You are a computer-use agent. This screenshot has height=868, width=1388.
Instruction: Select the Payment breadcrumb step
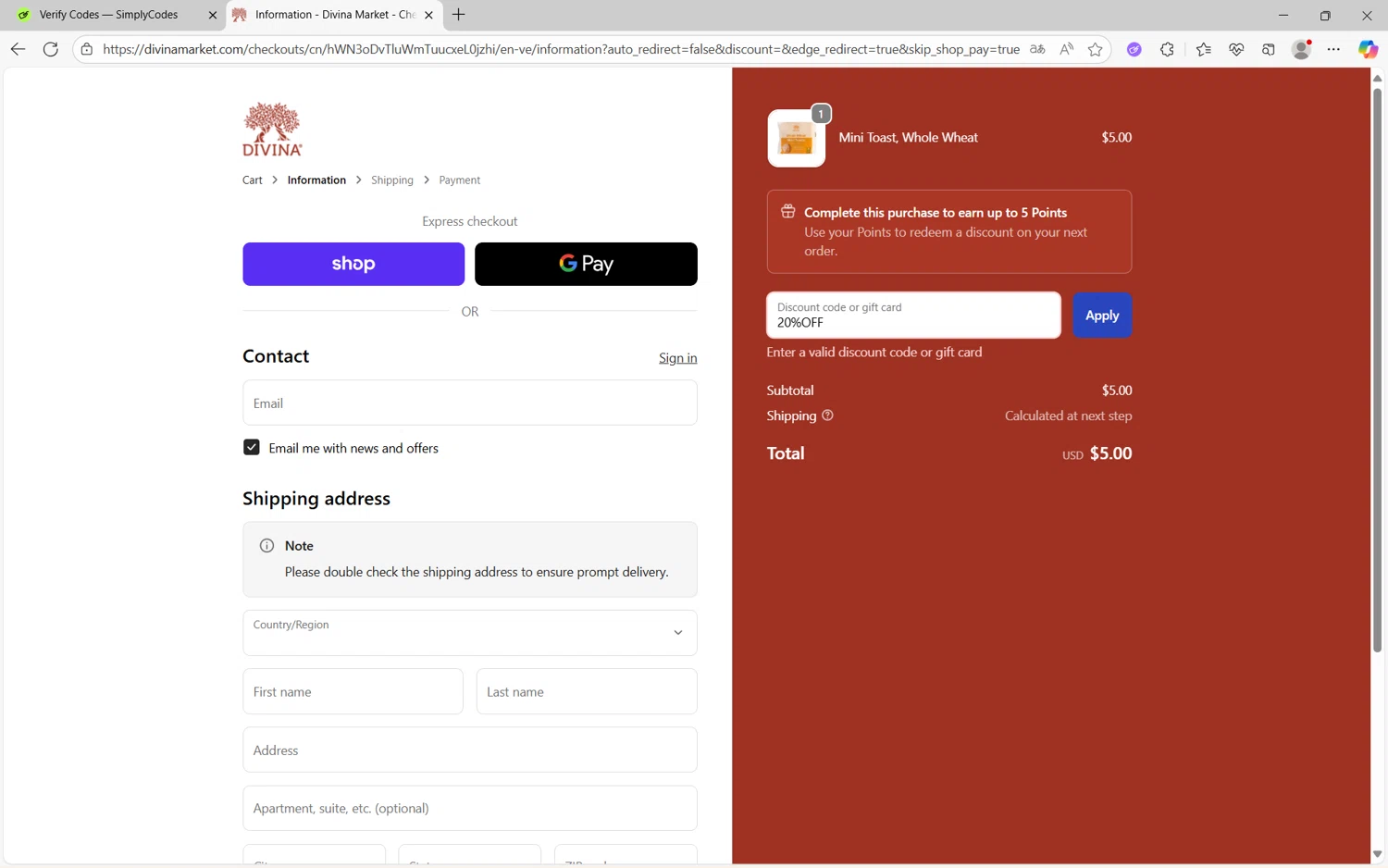click(459, 180)
